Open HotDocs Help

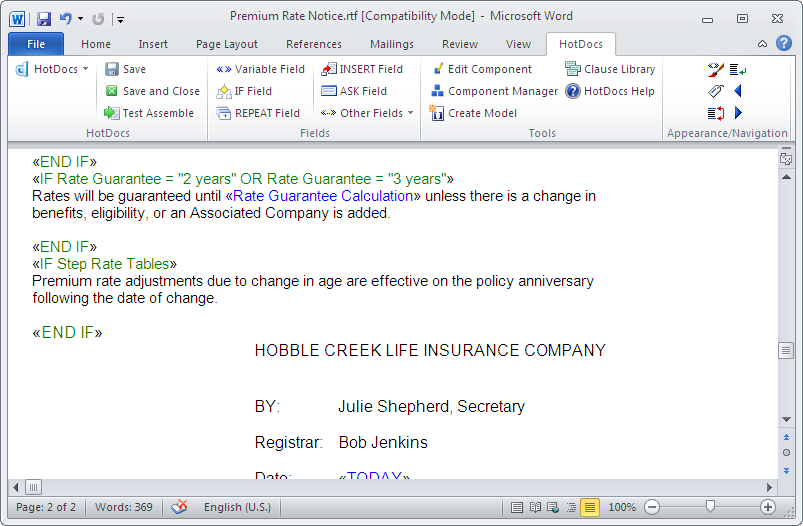pyautogui.click(x=610, y=91)
